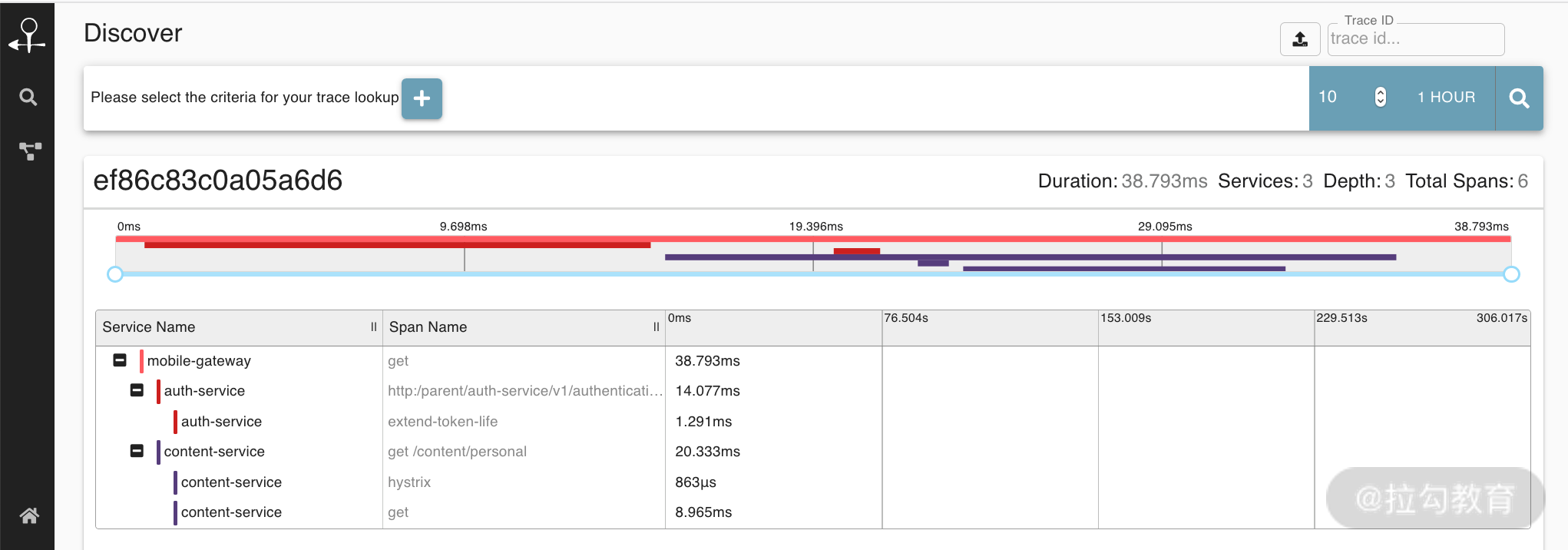The height and width of the screenshot is (550, 1568).
Task: Click the home icon in sidebar
Action: click(x=29, y=515)
